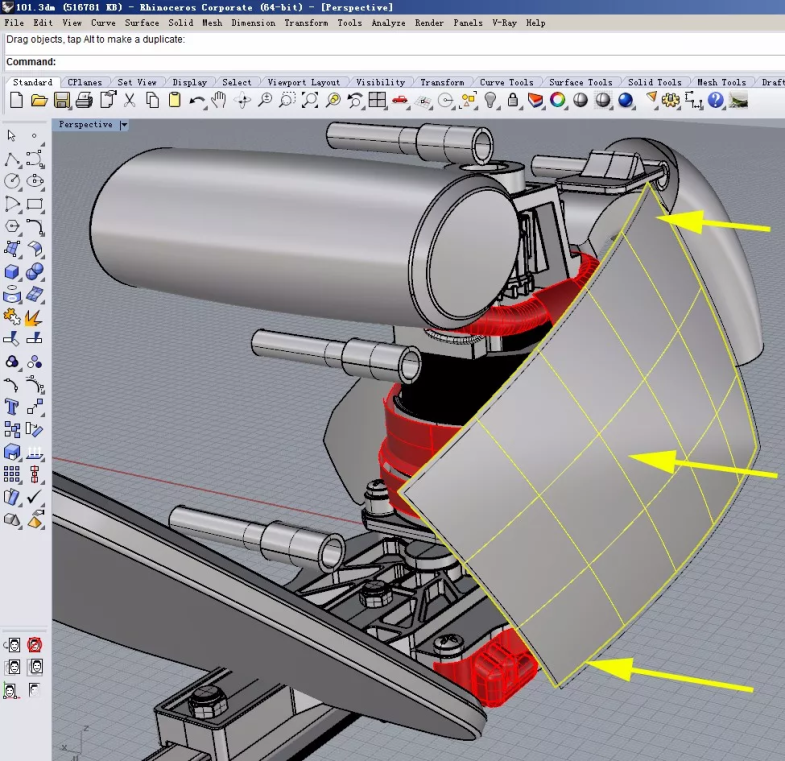Pick the Circle tool from the sidebar

coord(12,181)
